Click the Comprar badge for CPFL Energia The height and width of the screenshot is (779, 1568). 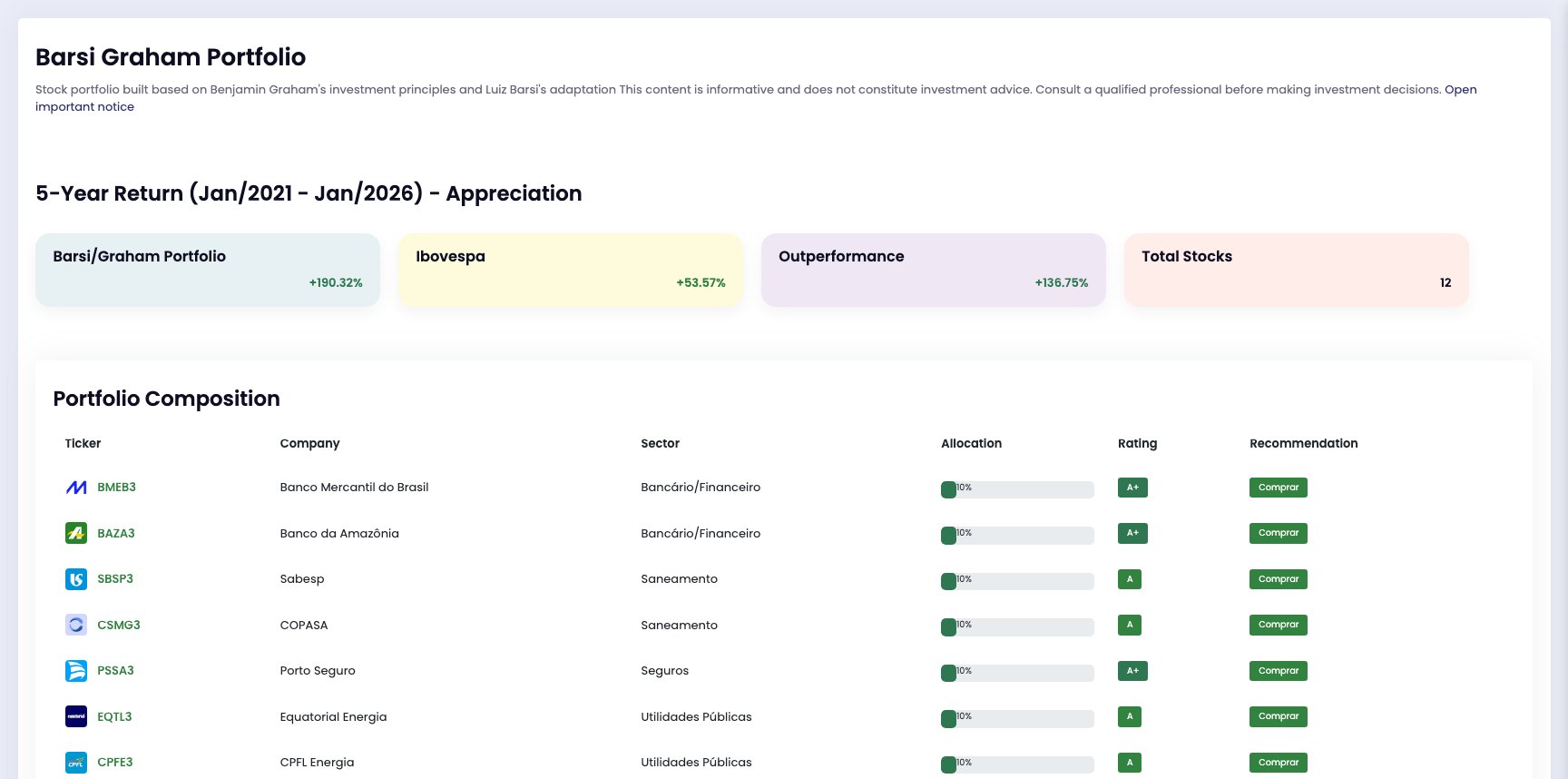[x=1279, y=763]
